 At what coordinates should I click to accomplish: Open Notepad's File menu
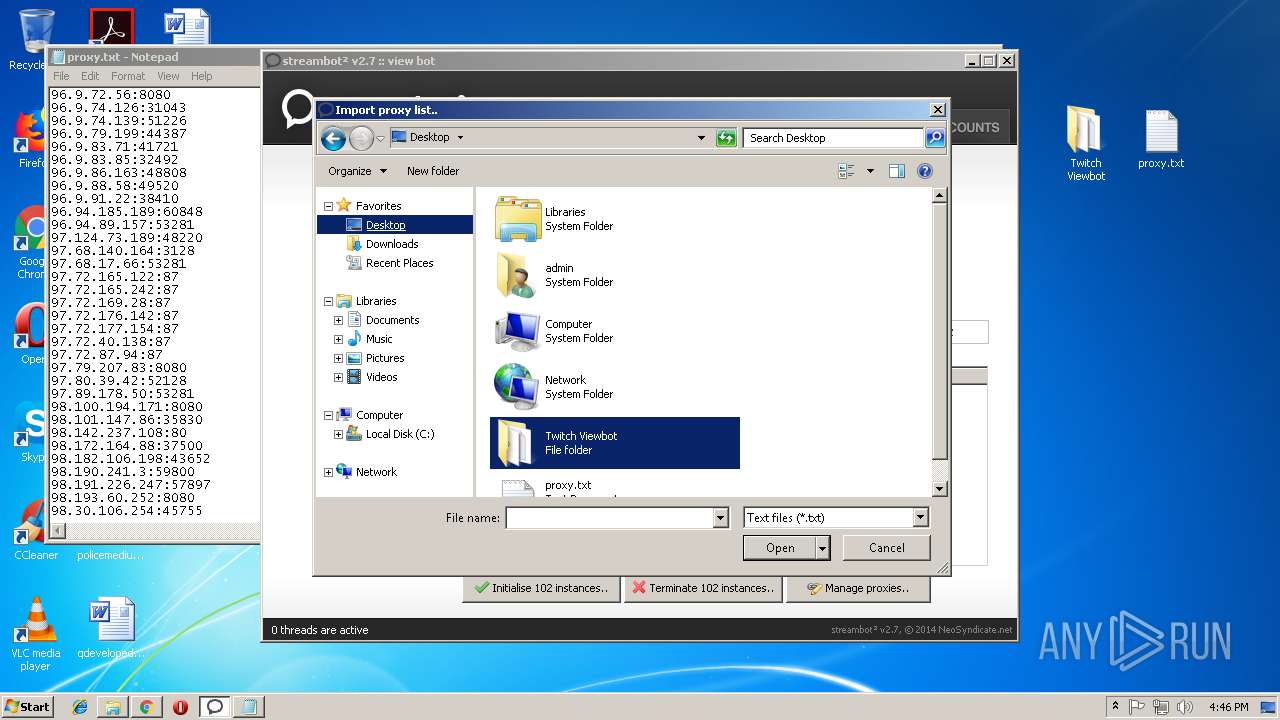61,76
